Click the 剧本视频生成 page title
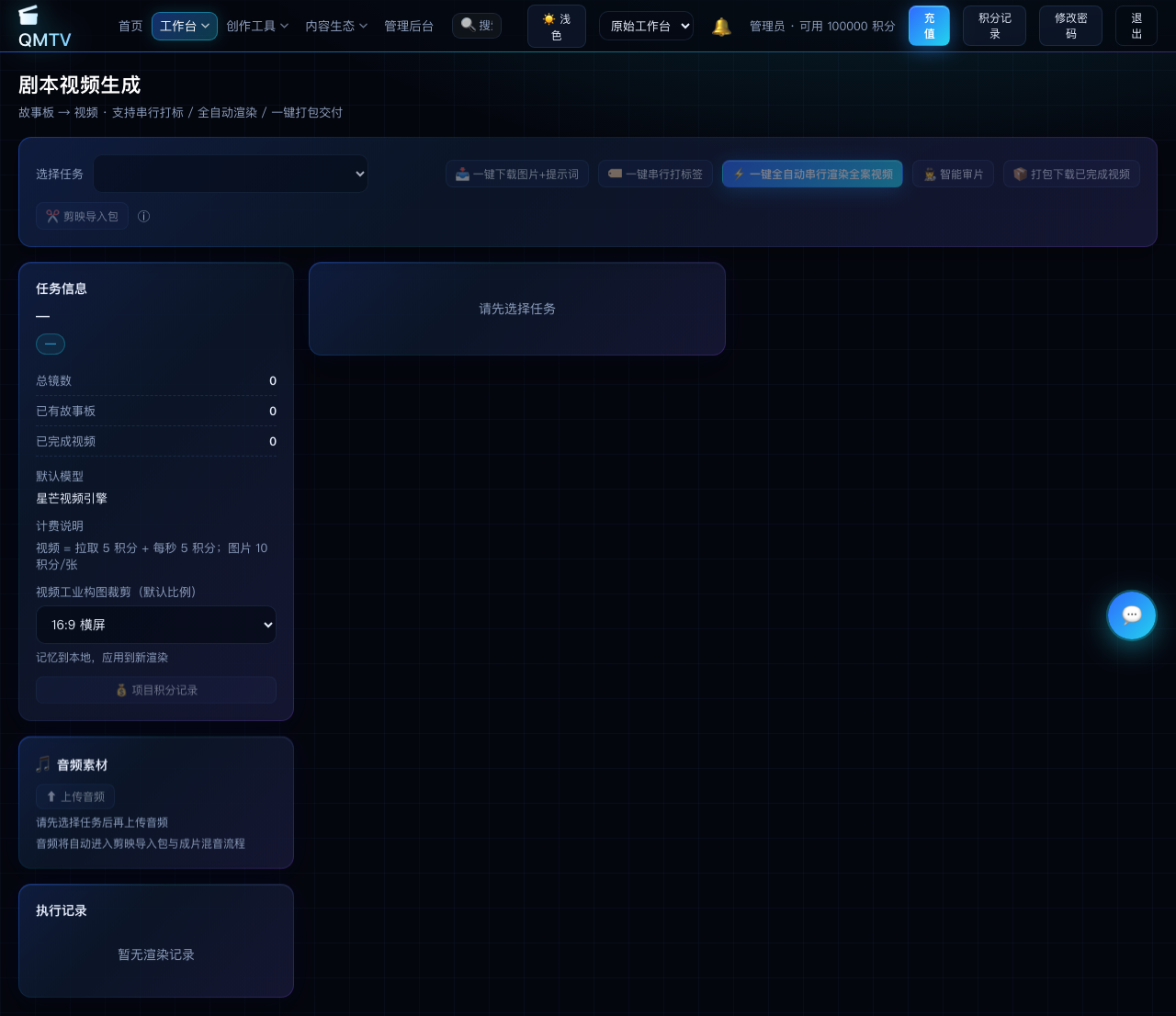1176x1016 pixels. (79, 85)
